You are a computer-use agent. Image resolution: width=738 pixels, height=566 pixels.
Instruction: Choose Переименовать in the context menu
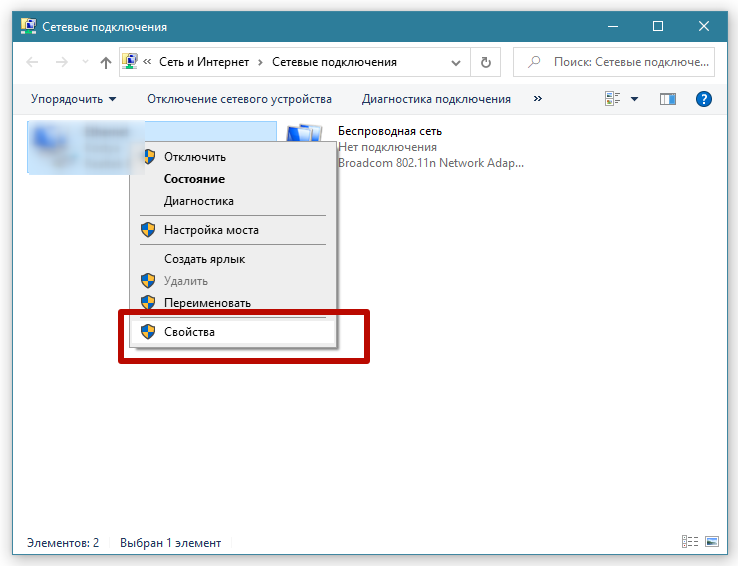pyautogui.click(x=207, y=302)
